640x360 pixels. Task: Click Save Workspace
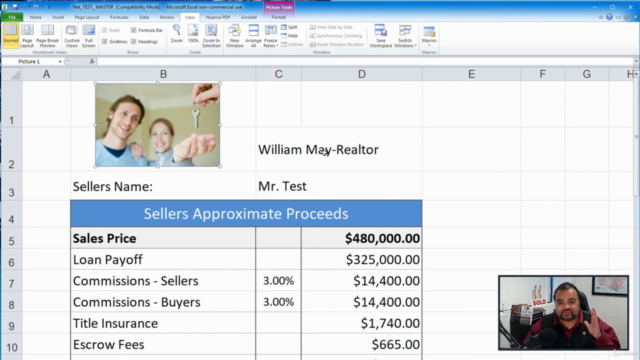[380, 36]
